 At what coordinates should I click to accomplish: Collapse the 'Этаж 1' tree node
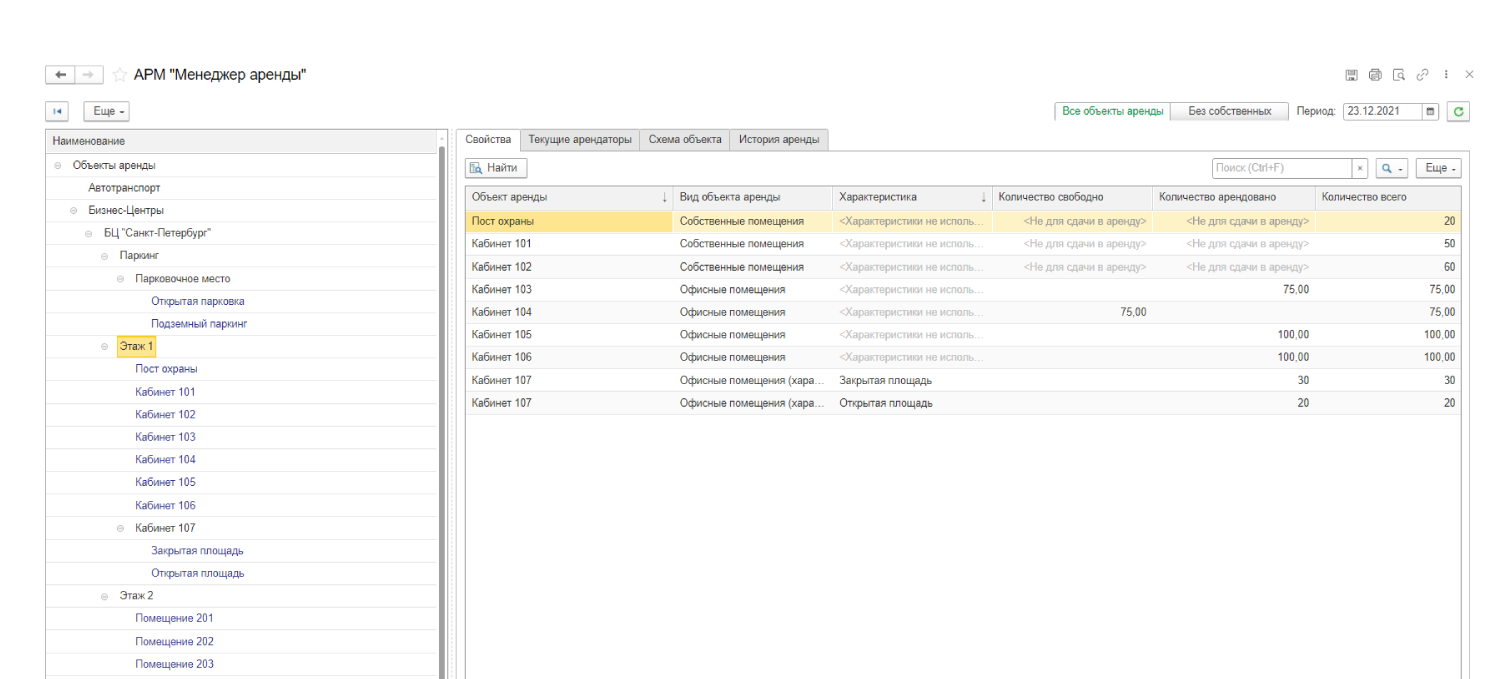coord(105,347)
